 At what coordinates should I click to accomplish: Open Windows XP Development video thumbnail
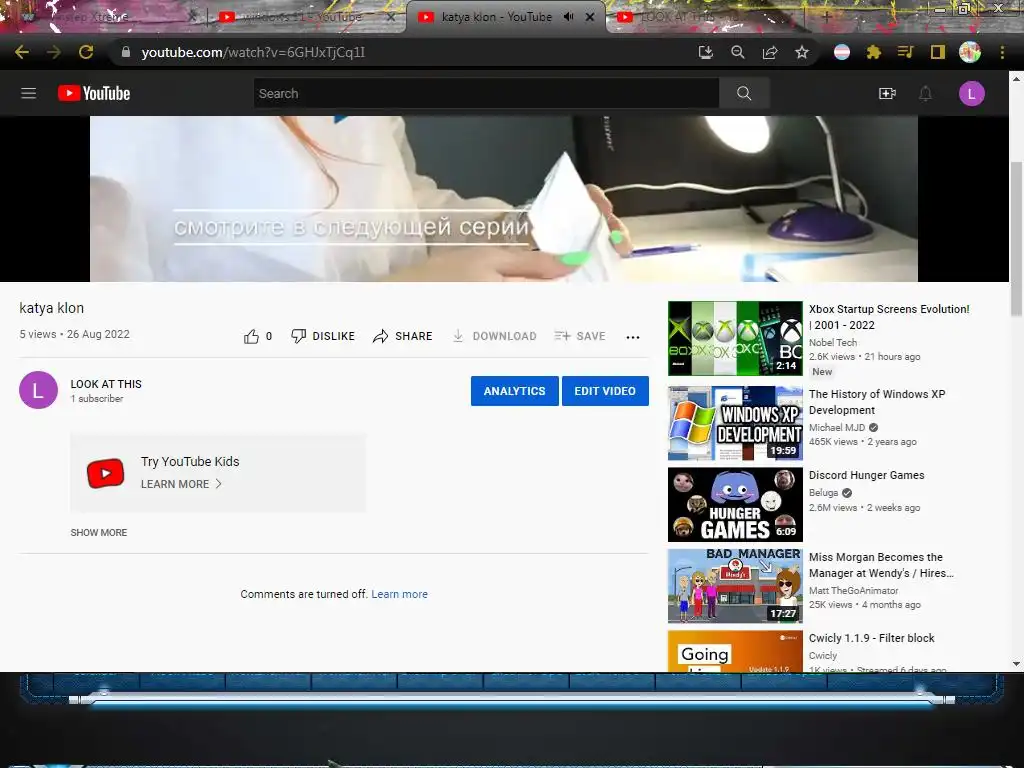(735, 423)
